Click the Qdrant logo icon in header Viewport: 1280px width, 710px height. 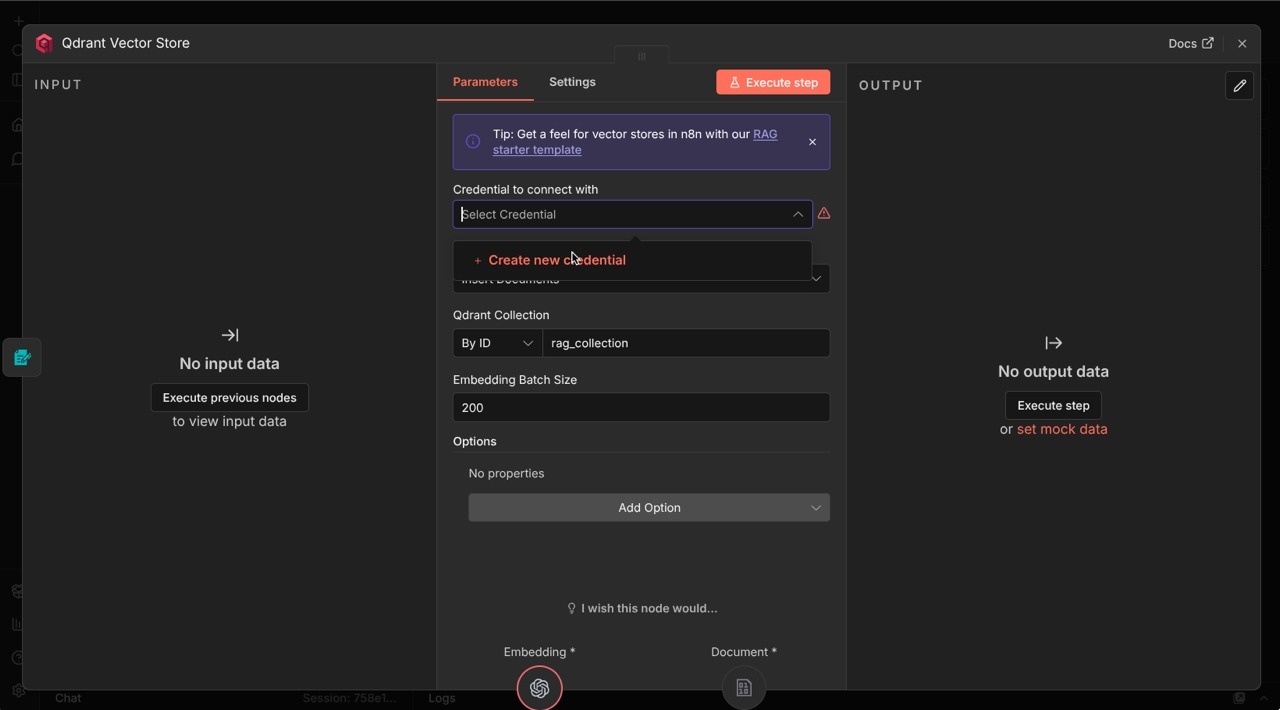44,43
